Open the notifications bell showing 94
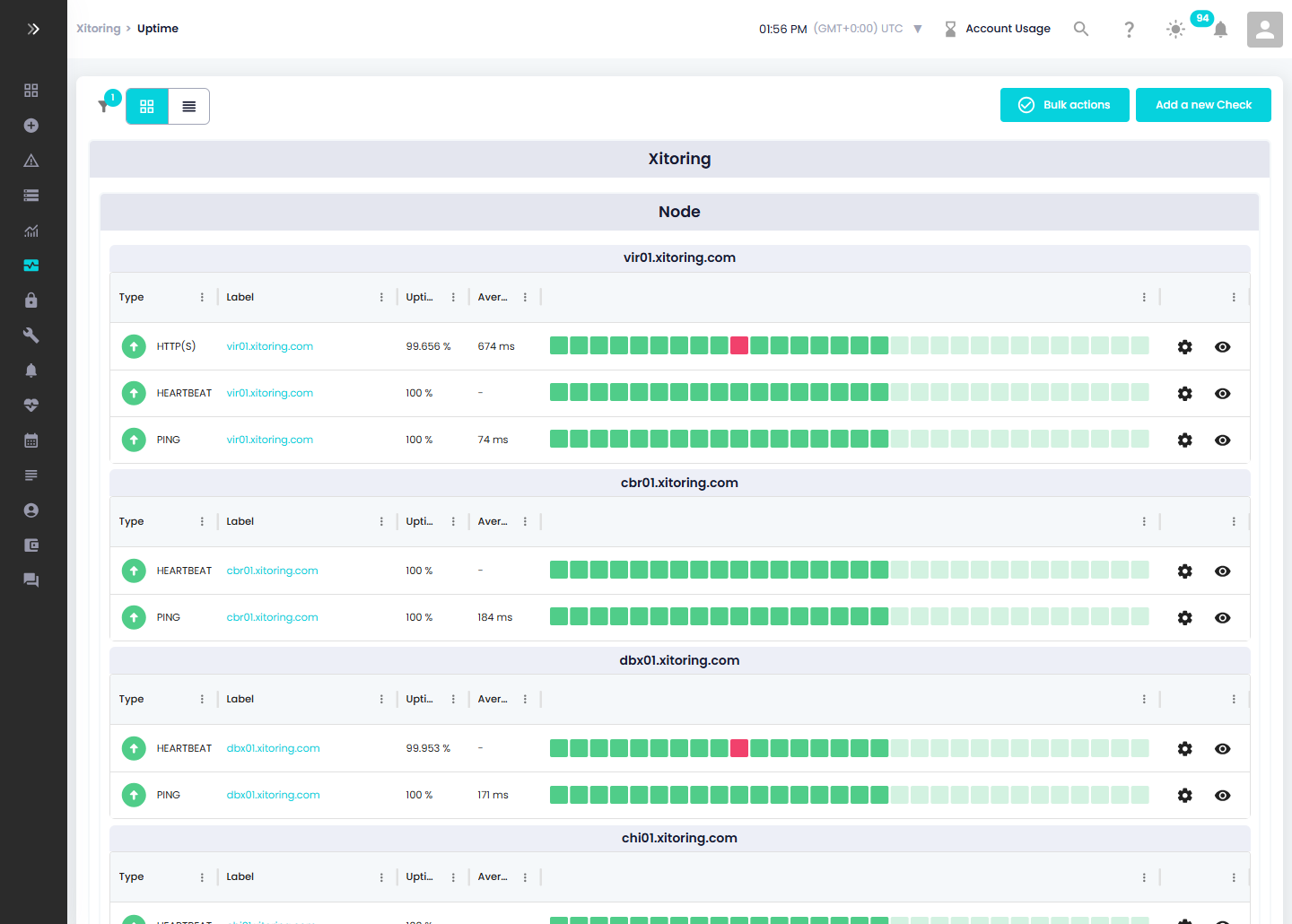Screen dimensions: 1292x924 1220,30
